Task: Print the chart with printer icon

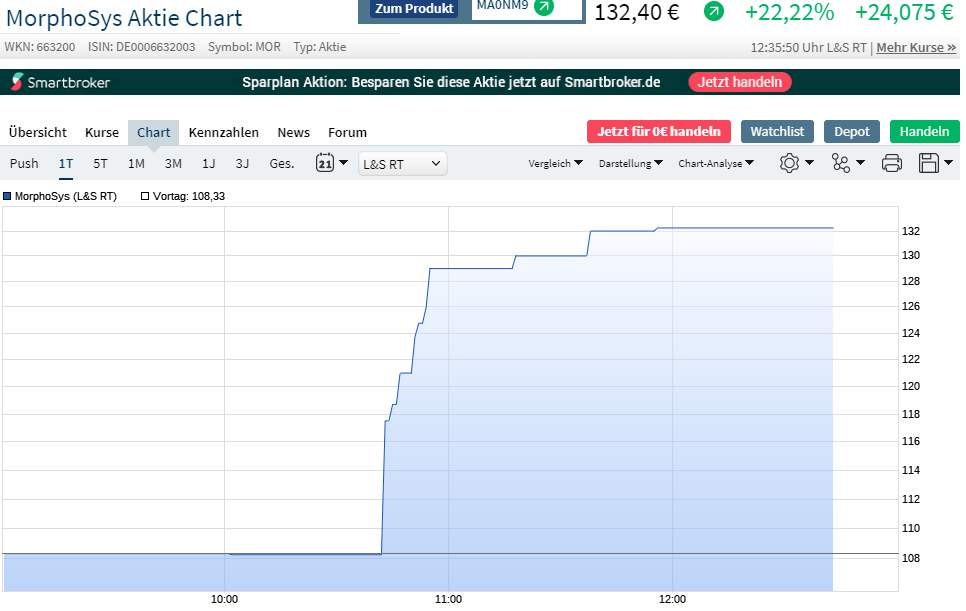Action: click(x=891, y=163)
